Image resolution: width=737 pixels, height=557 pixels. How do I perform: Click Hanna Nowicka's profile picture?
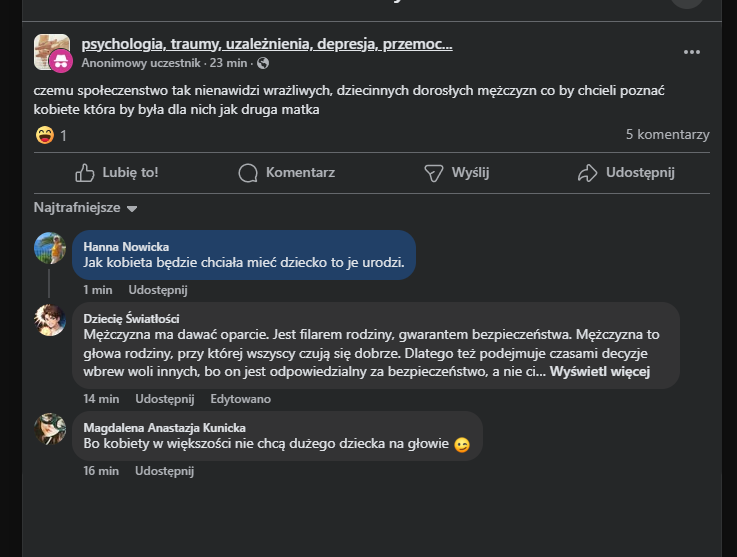[50, 248]
